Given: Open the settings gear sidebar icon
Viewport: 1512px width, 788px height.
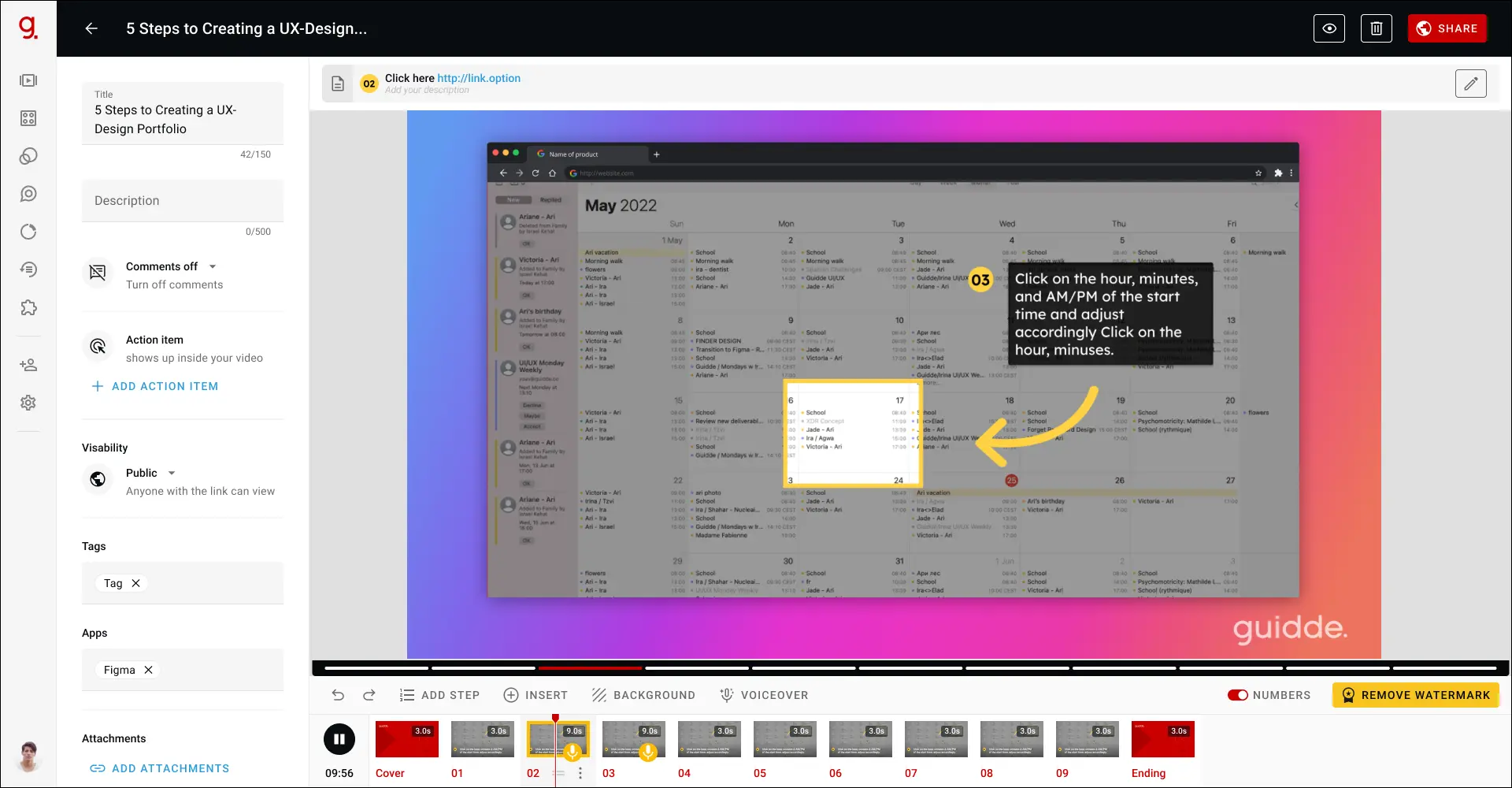Looking at the screenshot, I should tap(28, 403).
